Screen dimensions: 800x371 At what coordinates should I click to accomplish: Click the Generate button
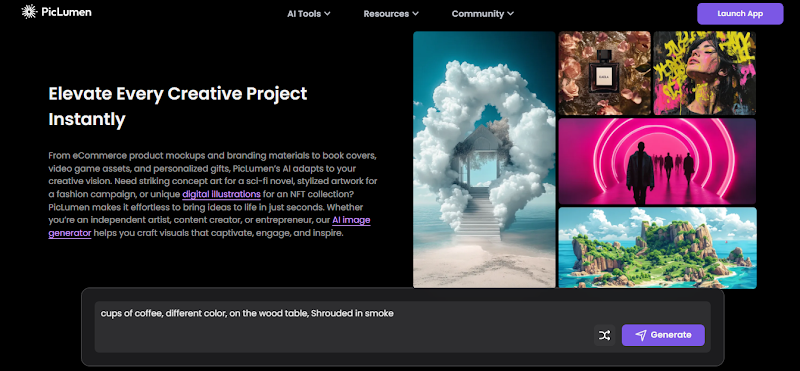pyautogui.click(x=663, y=335)
